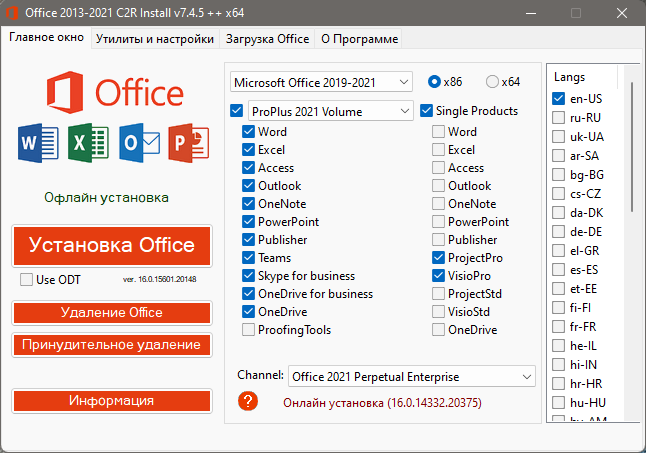Click the red question mark help icon
The height and width of the screenshot is (453, 646).
tap(249, 401)
